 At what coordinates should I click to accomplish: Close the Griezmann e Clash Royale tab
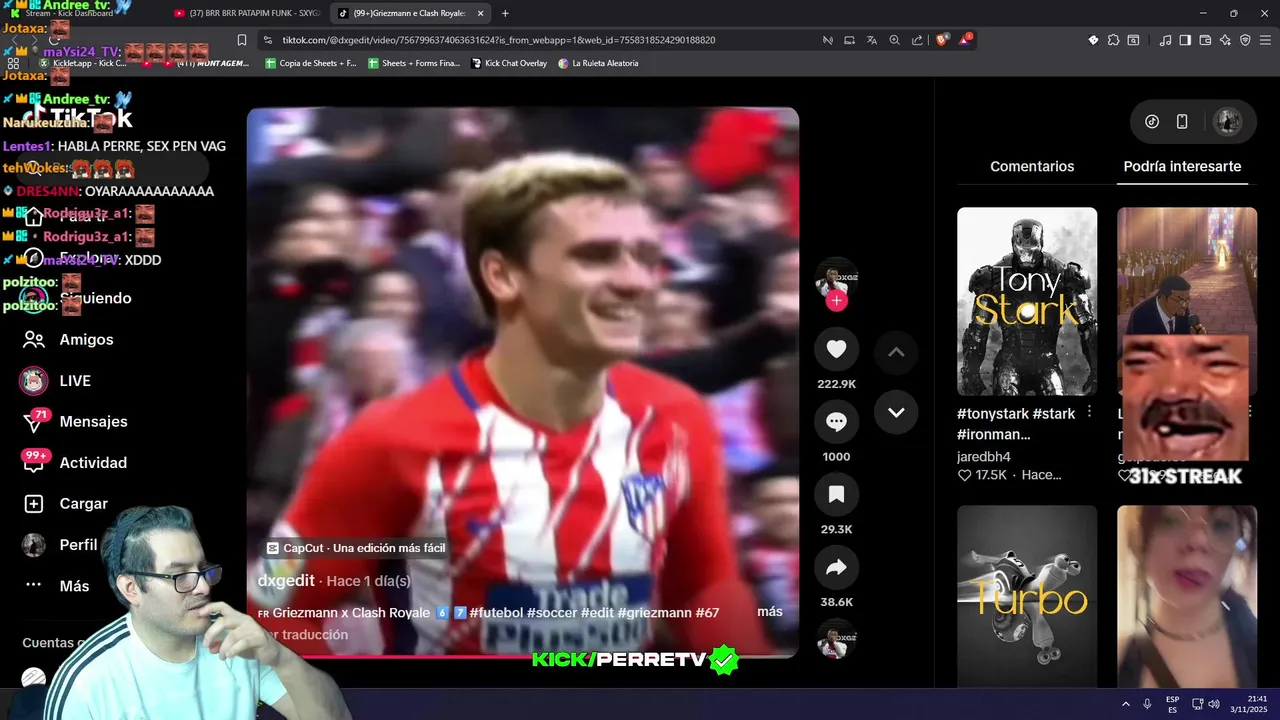(x=480, y=13)
